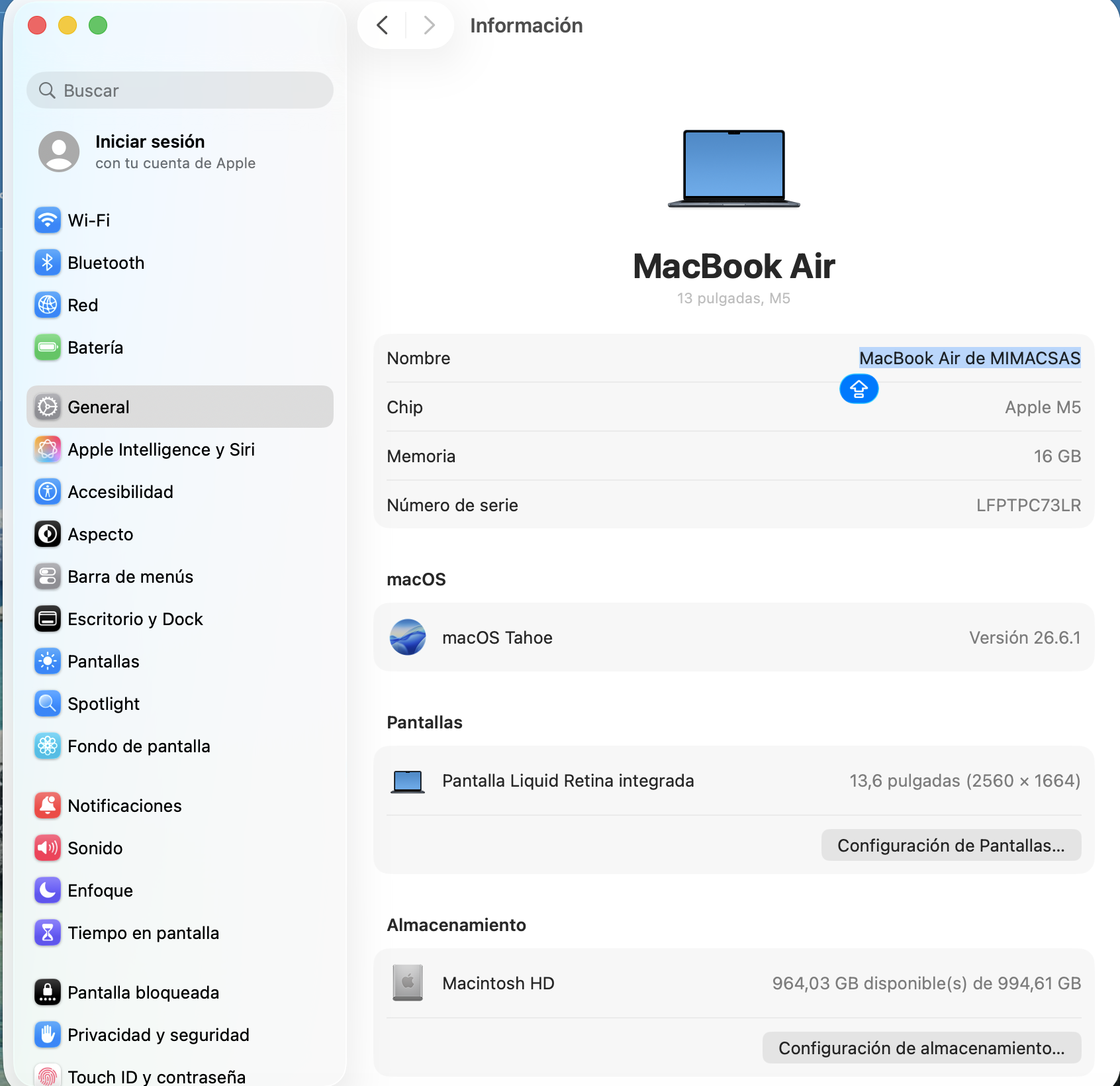
Task: Open Red network globe icon
Action: pos(48,305)
